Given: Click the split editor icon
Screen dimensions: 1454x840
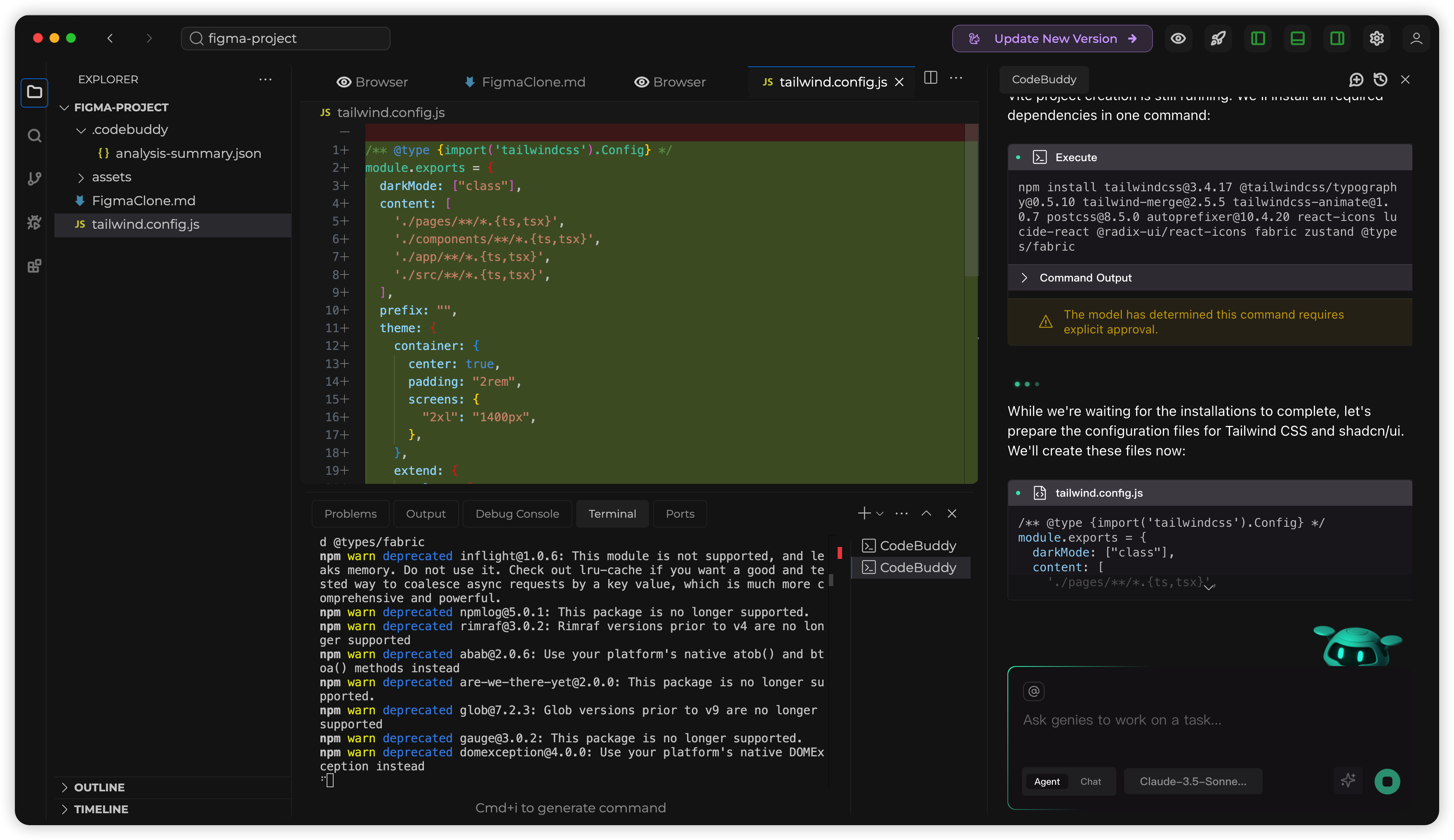Looking at the screenshot, I should (931, 78).
